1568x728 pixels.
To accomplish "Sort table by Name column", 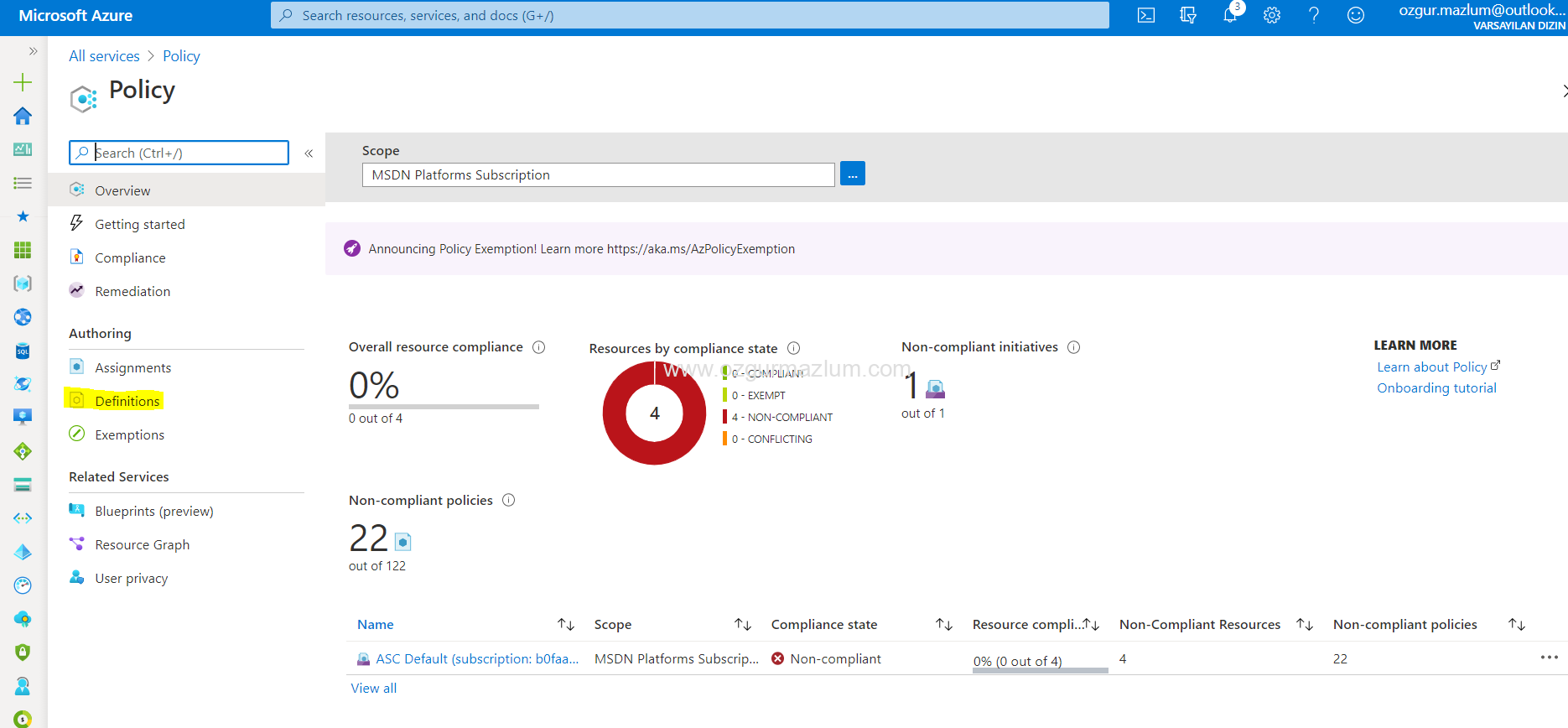I will tap(565, 624).
